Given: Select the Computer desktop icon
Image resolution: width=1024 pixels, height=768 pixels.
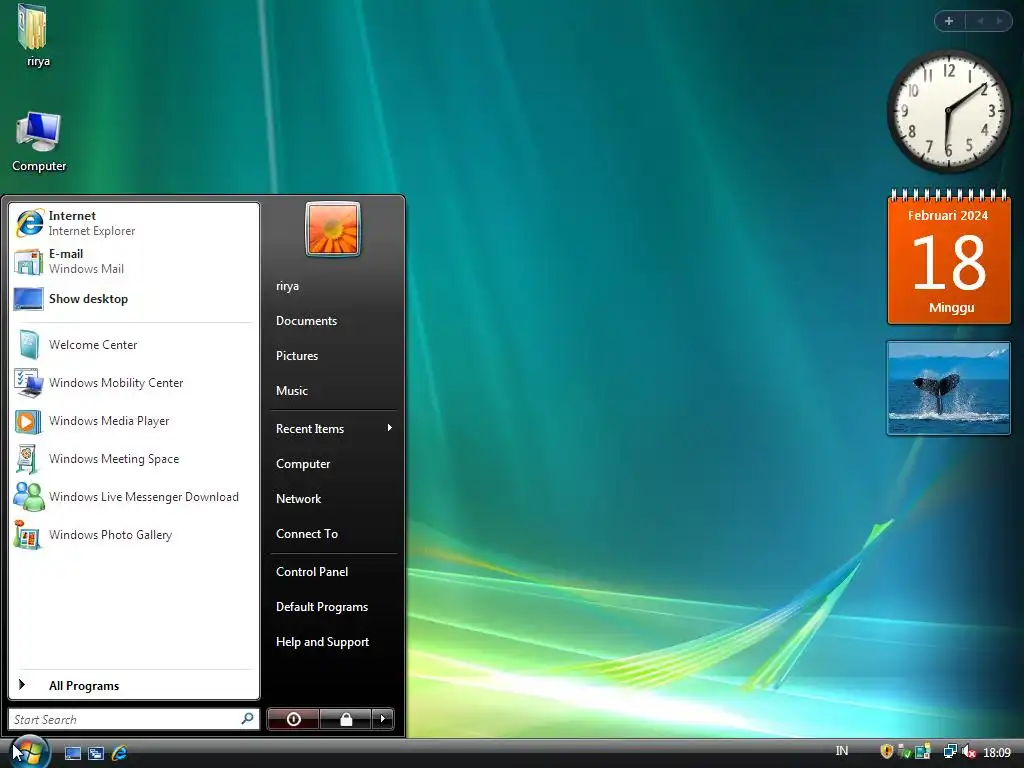Looking at the screenshot, I should 39,142.
